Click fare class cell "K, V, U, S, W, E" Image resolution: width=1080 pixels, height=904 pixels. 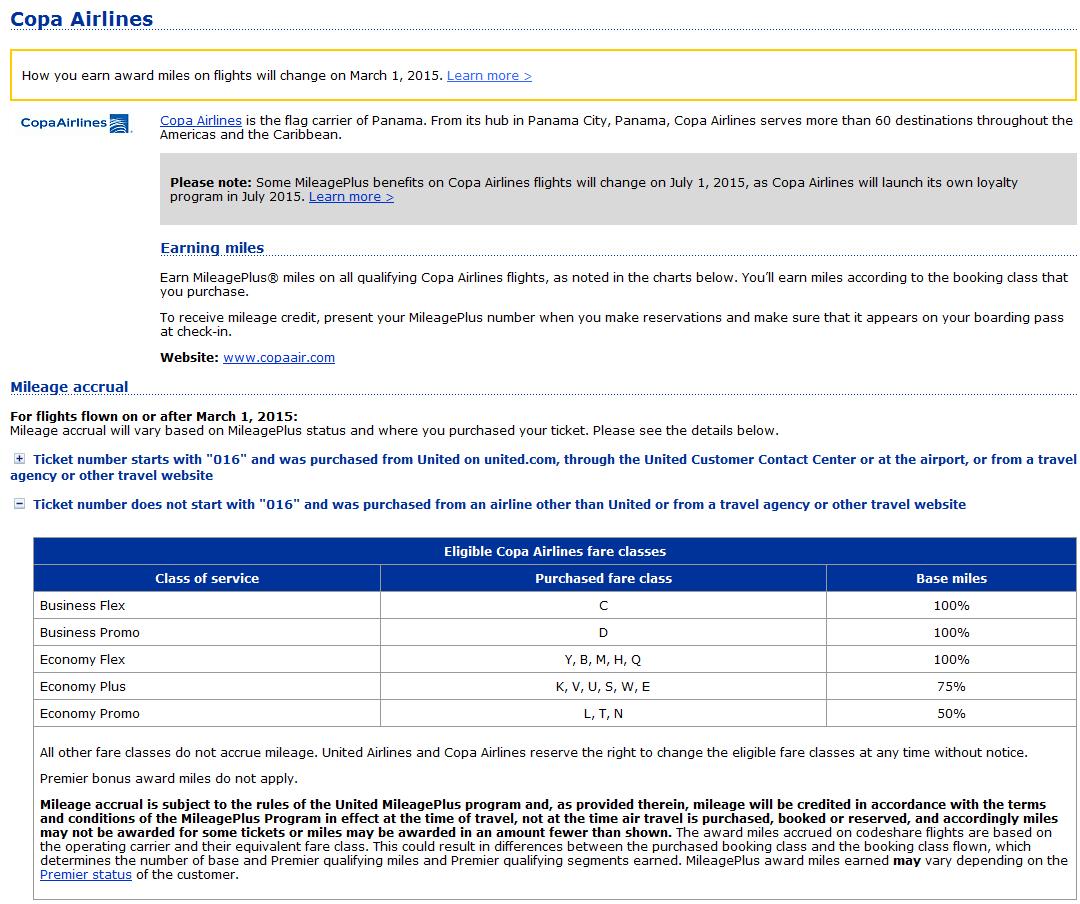point(603,686)
